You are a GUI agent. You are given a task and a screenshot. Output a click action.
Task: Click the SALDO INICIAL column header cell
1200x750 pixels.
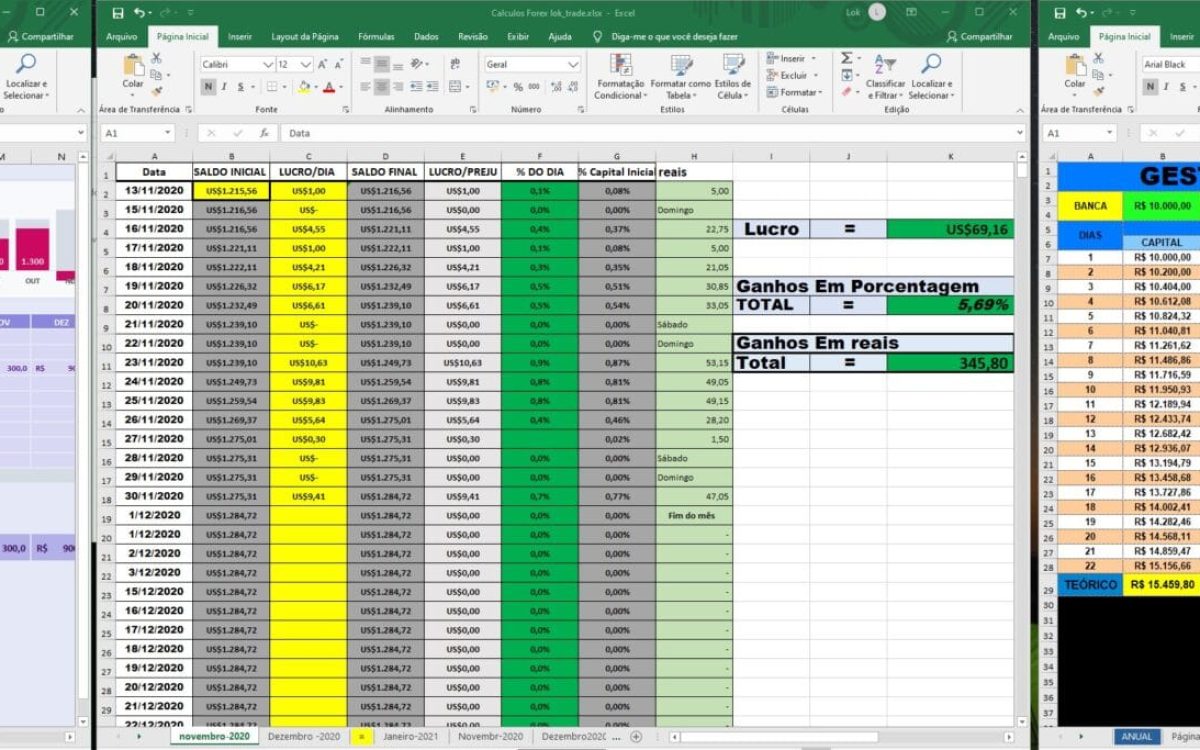(x=231, y=172)
